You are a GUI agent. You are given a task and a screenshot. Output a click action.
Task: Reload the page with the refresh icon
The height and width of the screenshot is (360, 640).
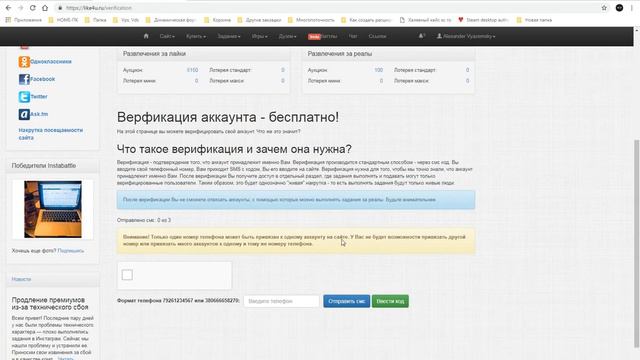pyautogui.click(x=33, y=8)
